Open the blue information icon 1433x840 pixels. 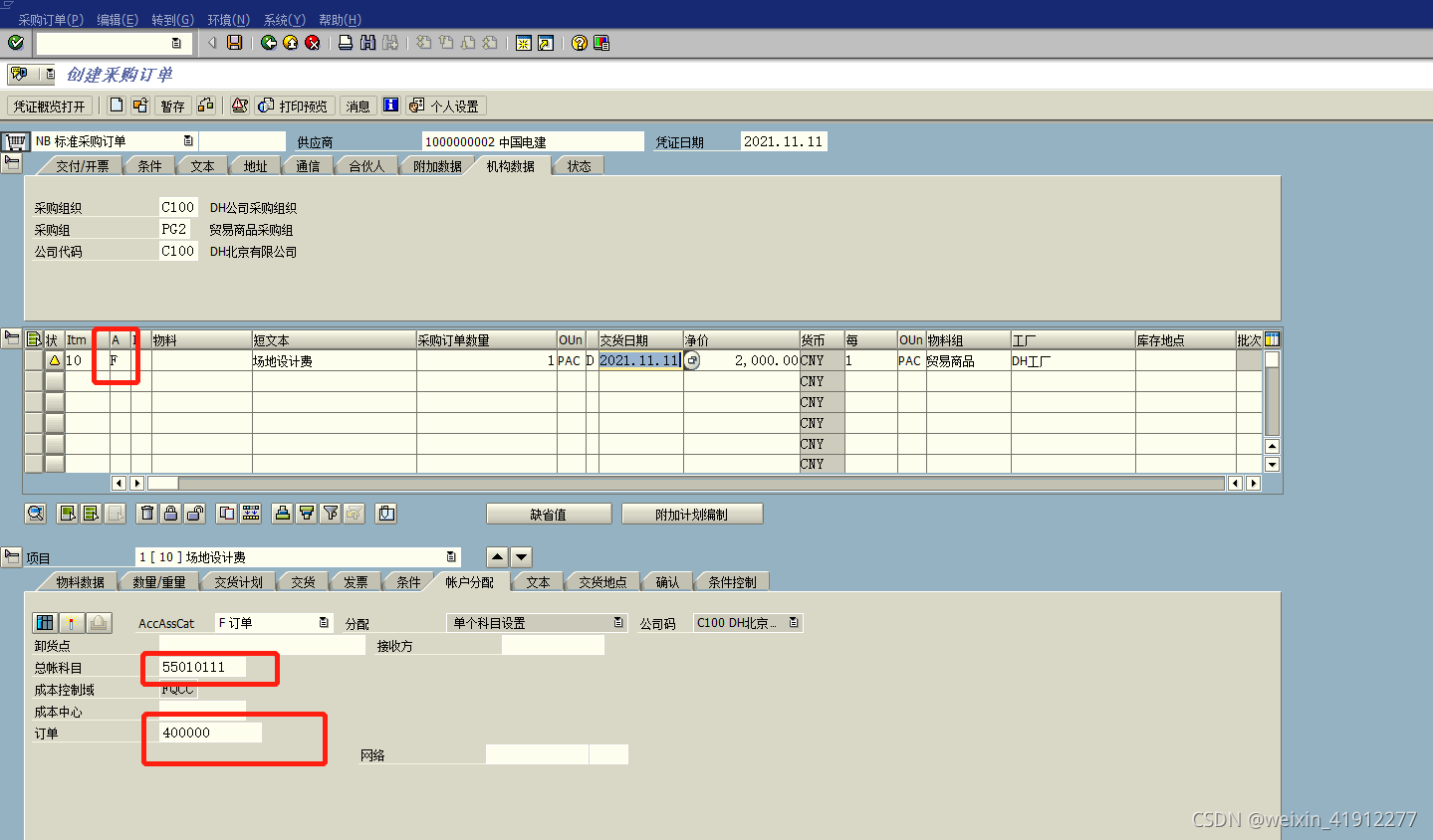pyautogui.click(x=391, y=105)
